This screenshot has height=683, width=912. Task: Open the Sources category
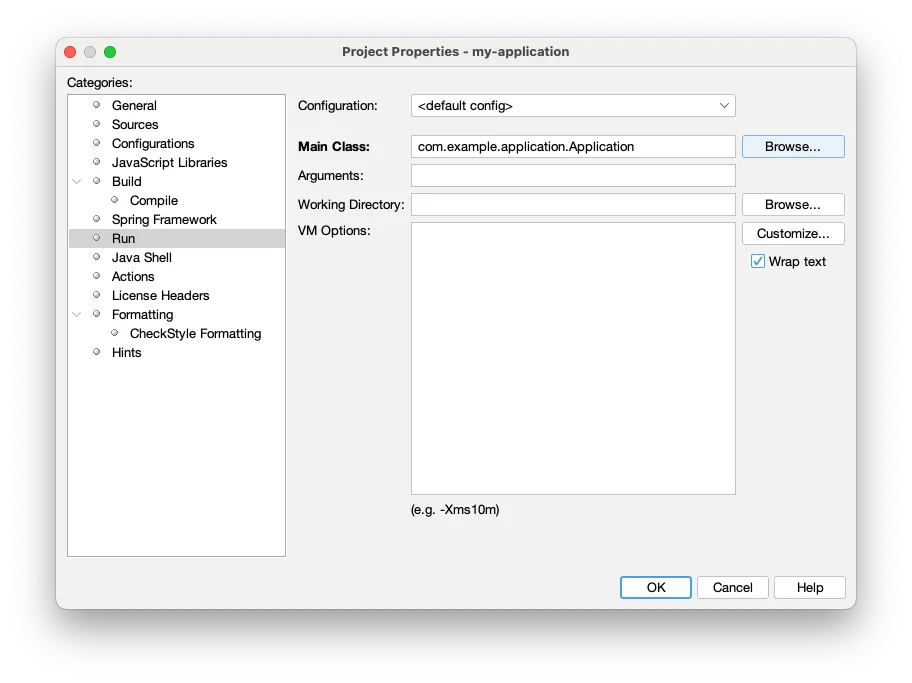pos(135,124)
